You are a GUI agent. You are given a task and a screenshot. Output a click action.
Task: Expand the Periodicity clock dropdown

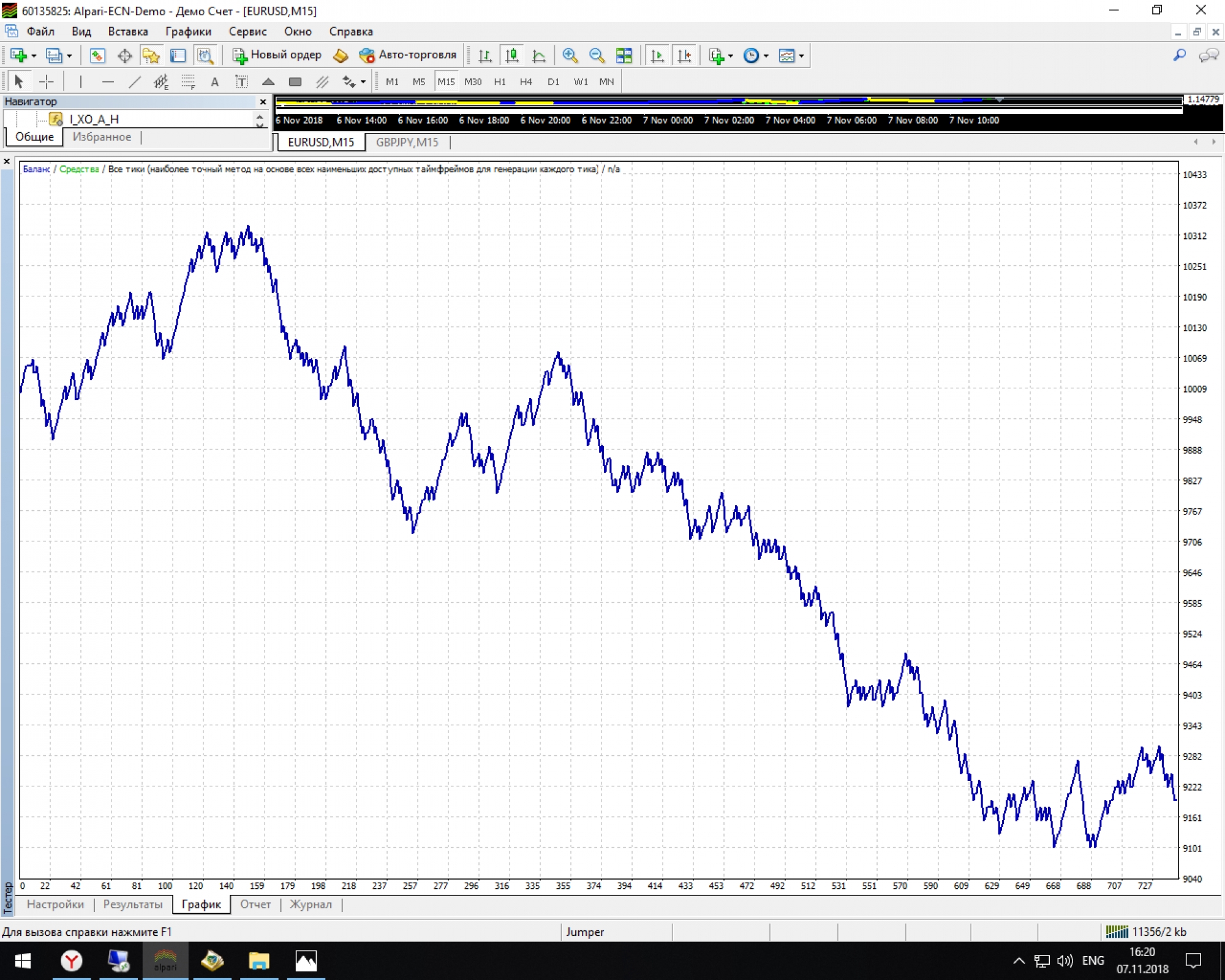pos(766,56)
